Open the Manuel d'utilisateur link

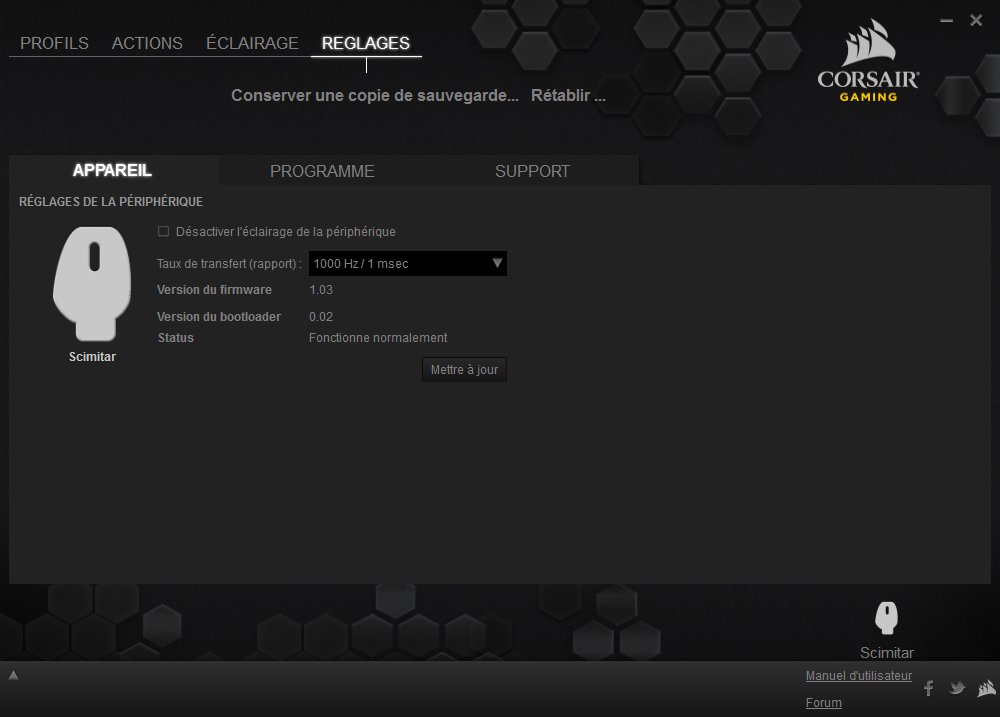pos(858,676)
